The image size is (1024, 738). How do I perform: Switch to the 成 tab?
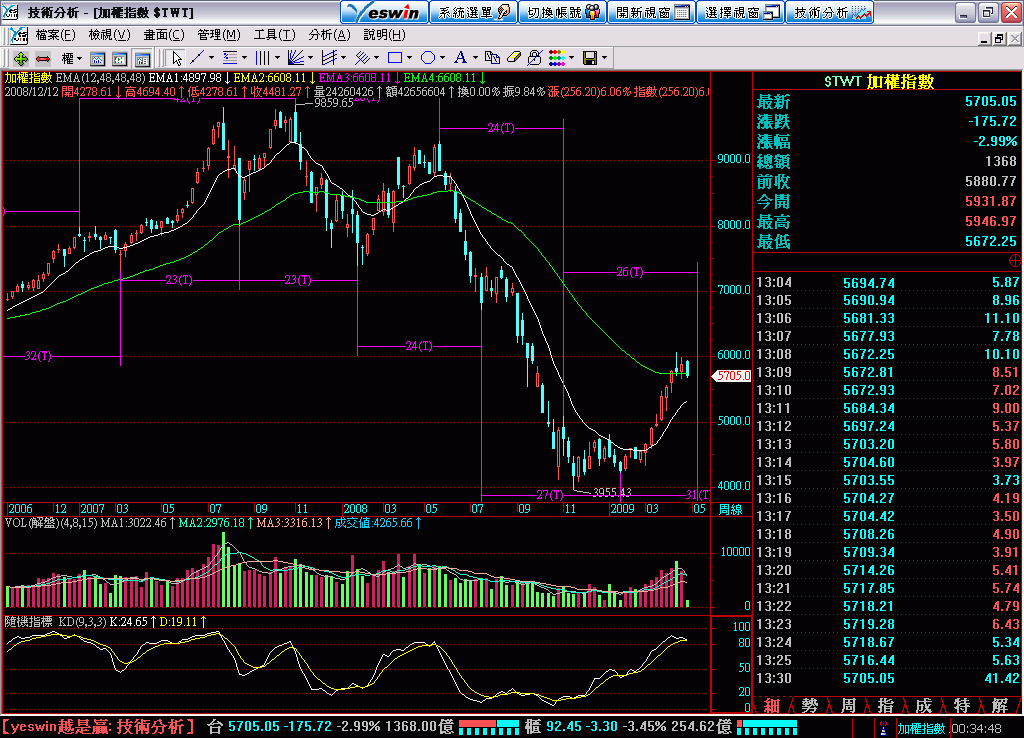(x=923, y=705)
